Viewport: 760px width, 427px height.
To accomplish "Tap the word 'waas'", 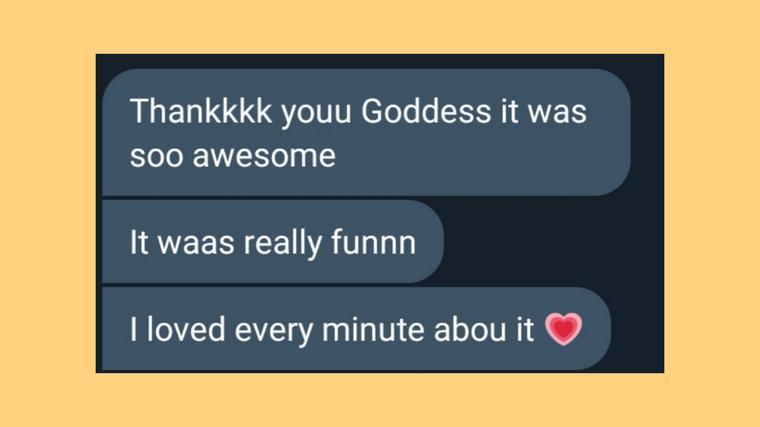I will point(196,243).
